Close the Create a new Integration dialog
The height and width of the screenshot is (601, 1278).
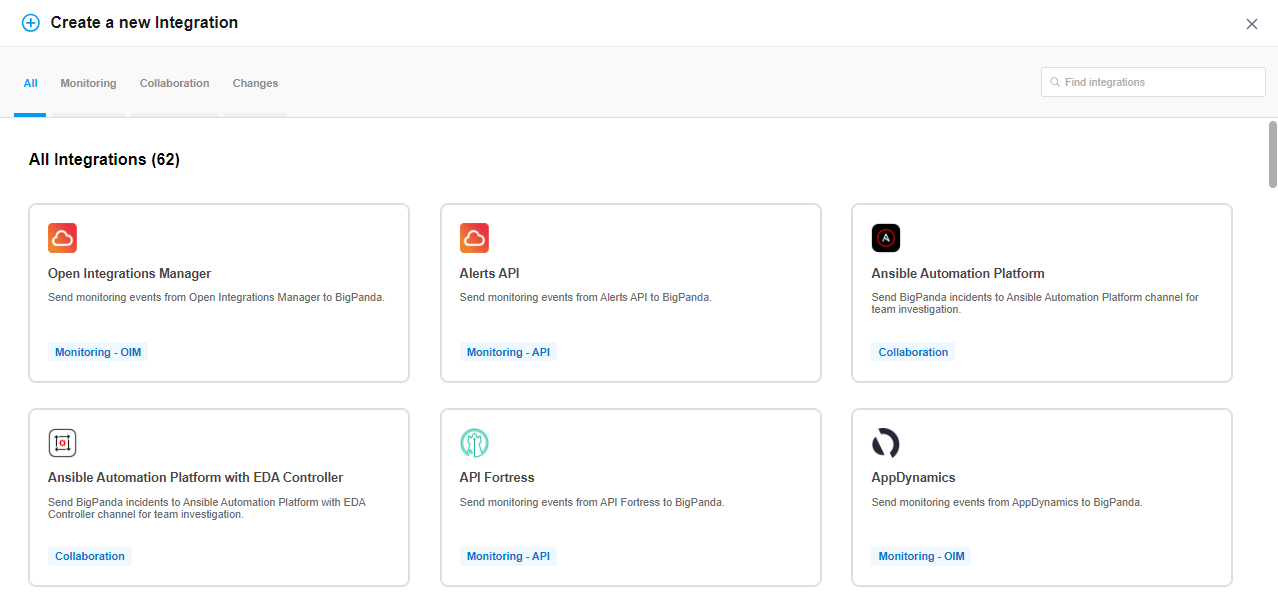tap(1251, 23)
